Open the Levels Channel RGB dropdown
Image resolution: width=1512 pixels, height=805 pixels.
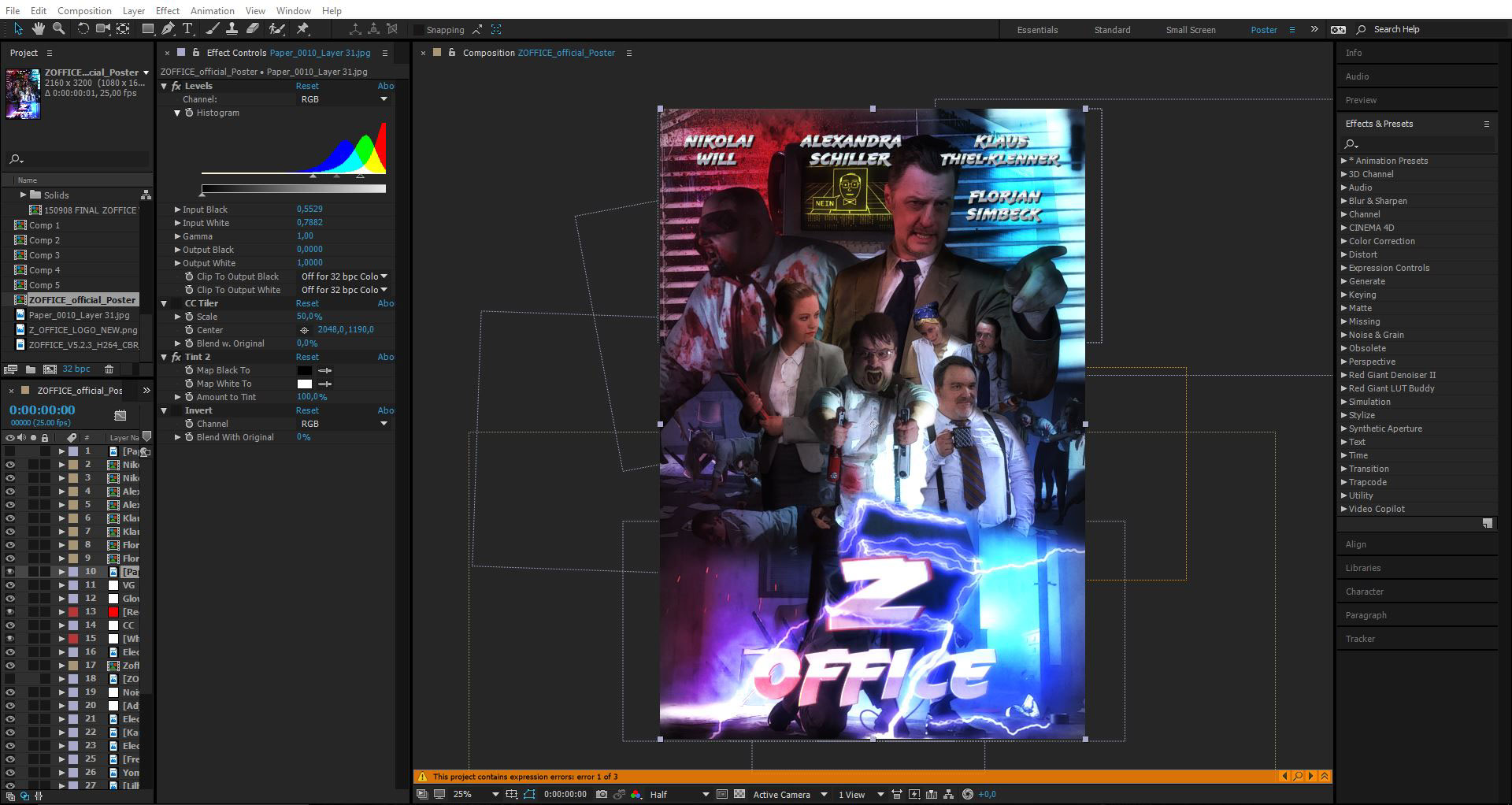coord(344,99)
